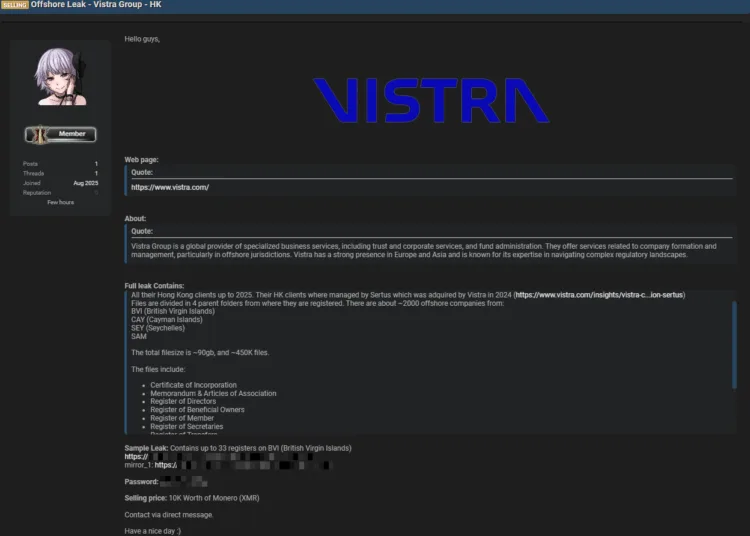
Task: Click 'Register of Directors' bullet
Action: 183,402
